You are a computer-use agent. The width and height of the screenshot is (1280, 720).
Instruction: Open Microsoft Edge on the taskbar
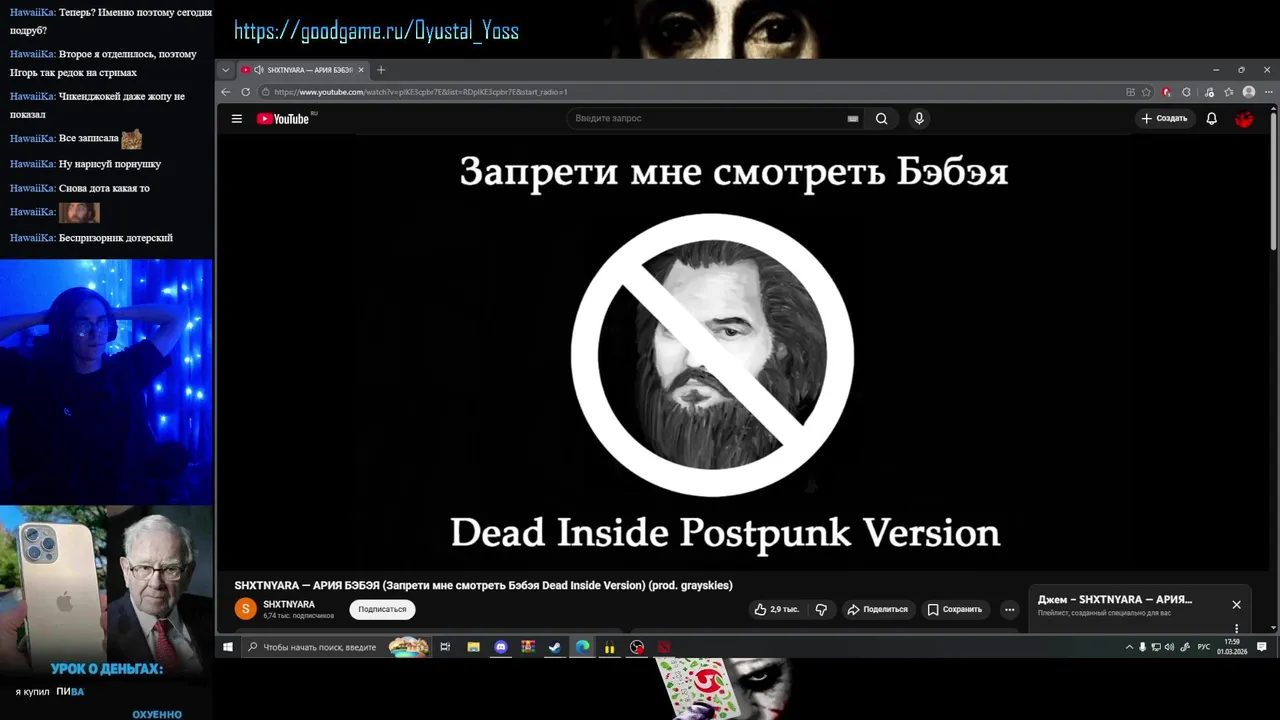pyautogui.click(x=583, y=647)
